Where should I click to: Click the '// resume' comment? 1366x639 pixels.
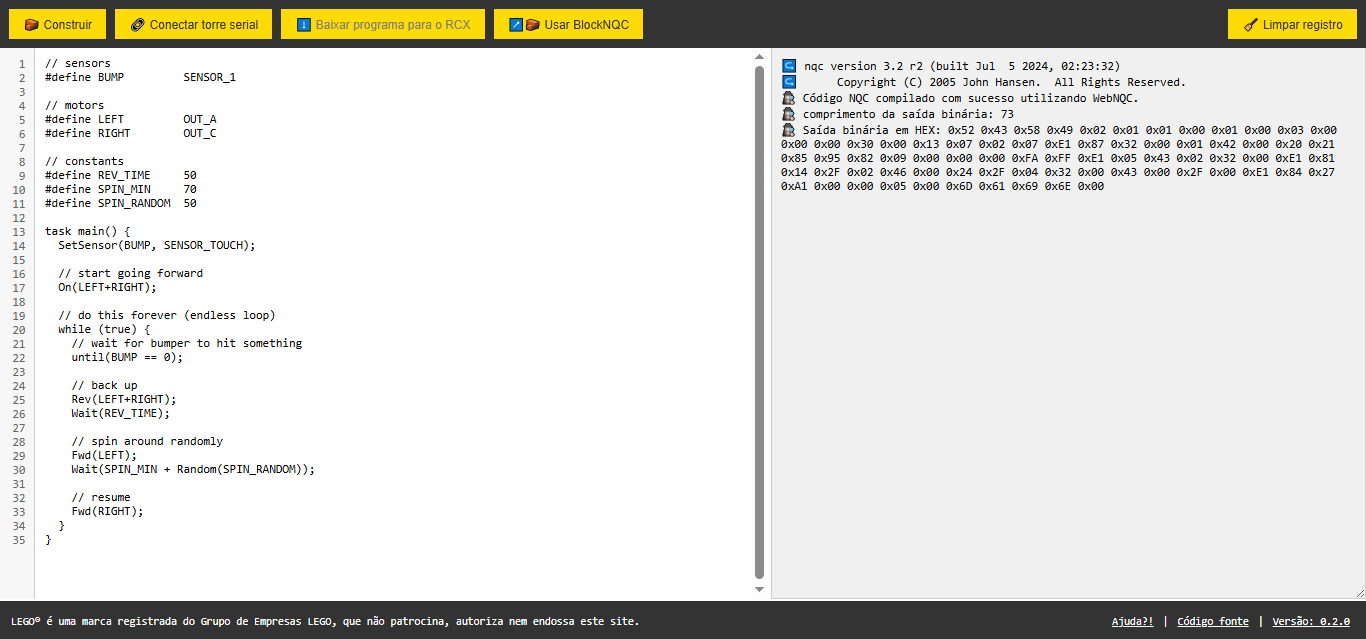101,497
